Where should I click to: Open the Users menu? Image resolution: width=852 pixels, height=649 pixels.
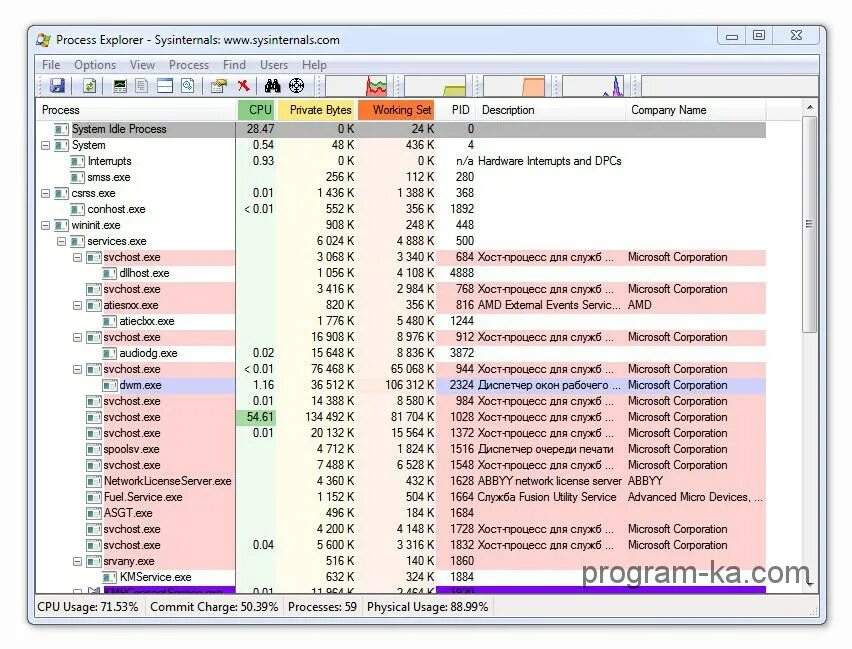pos(274,65)
